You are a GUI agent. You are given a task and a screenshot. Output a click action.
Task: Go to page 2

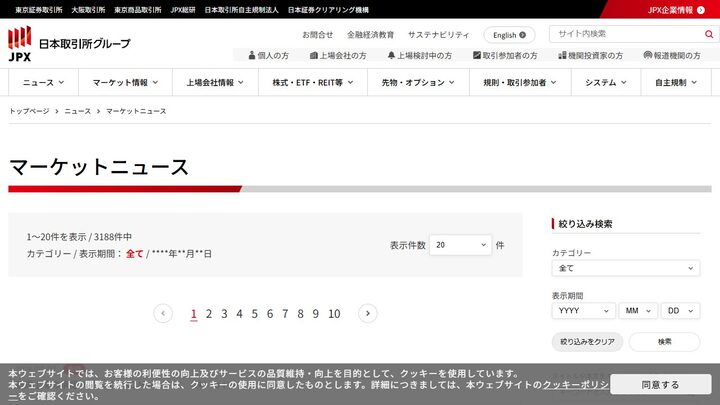(209, 314)
